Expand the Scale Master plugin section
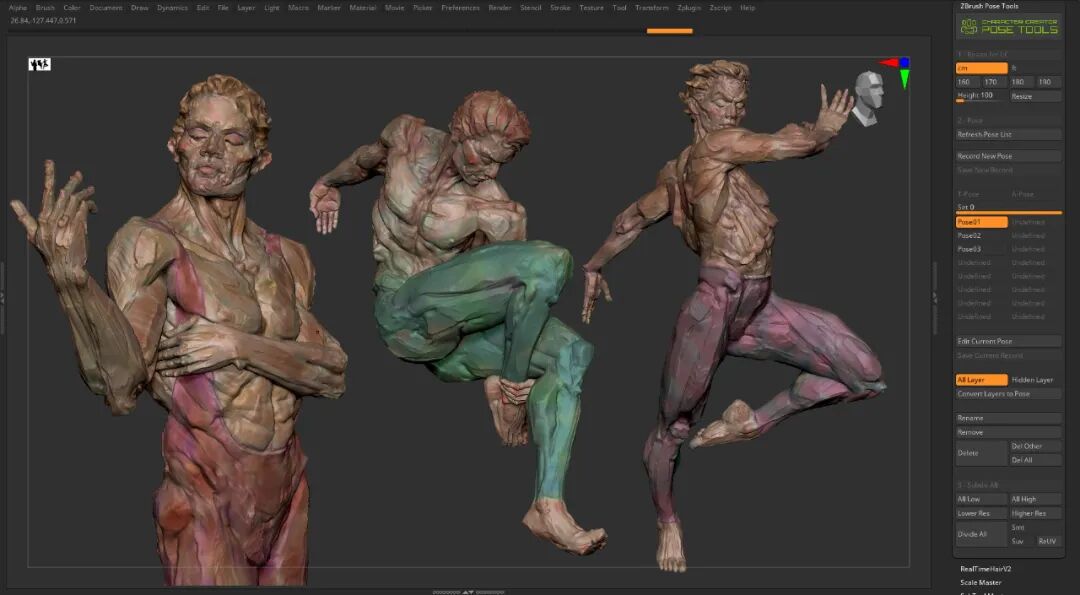The height and width of the screenshot is (595, 1080). click(981, 583)
